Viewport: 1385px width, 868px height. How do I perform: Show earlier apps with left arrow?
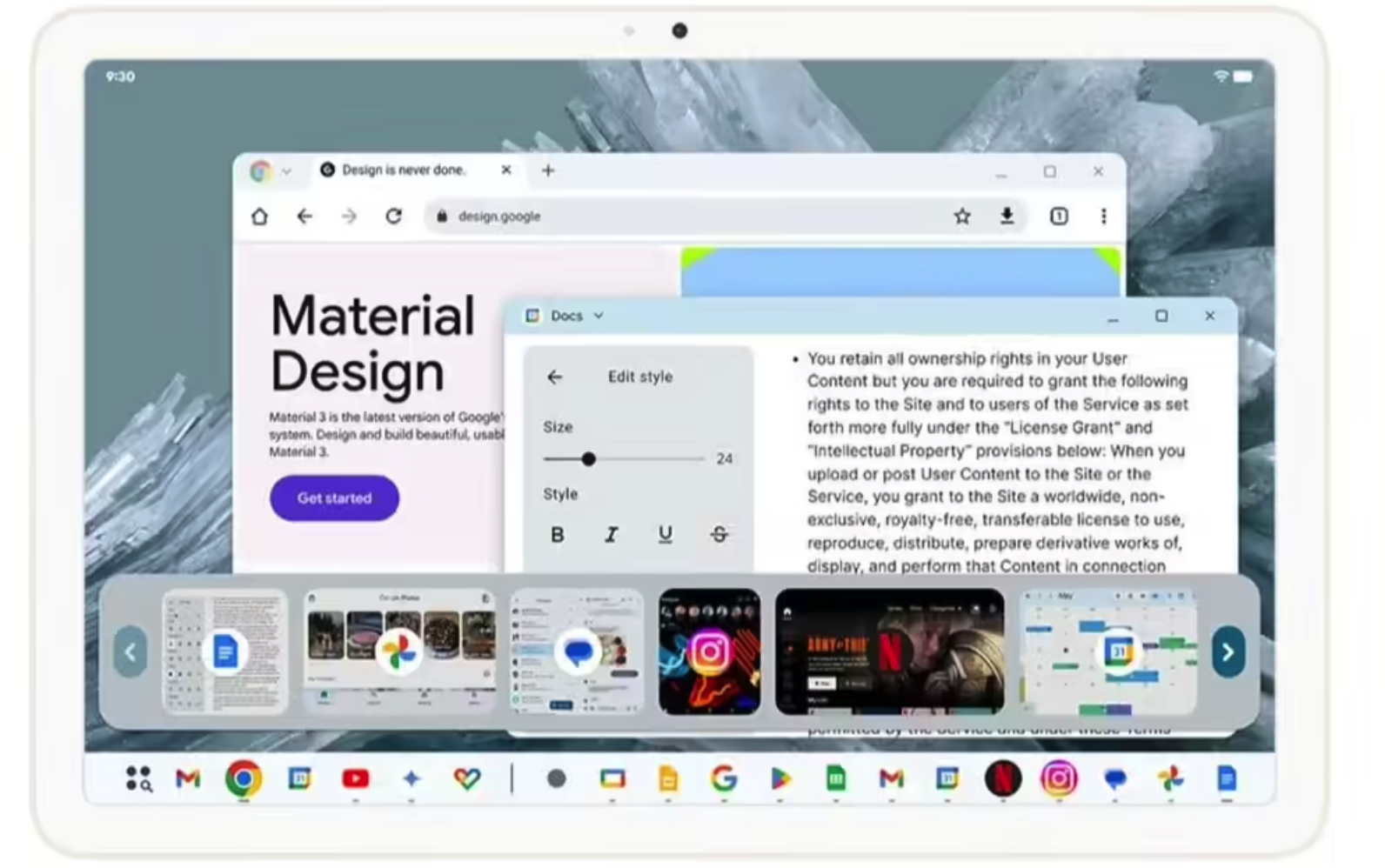pos(130,651)
